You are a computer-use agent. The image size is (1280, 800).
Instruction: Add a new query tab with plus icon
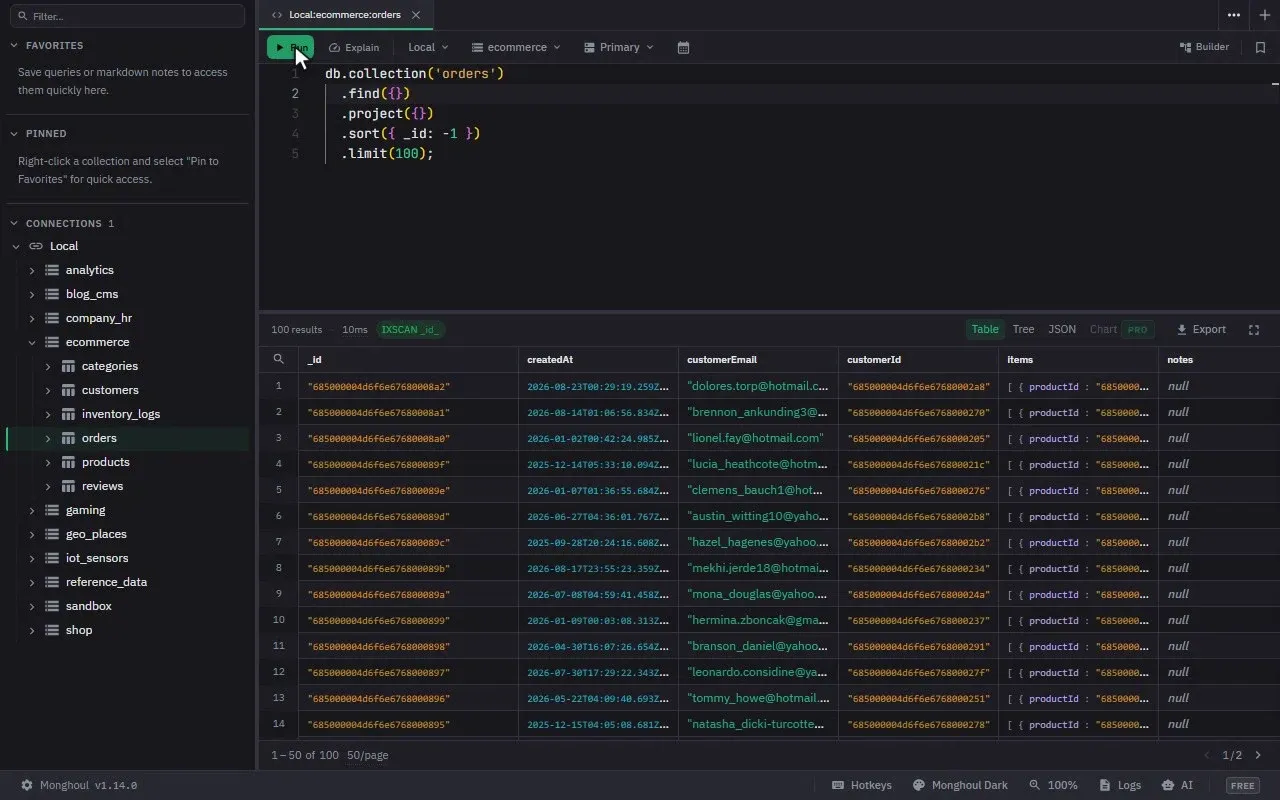pos(1265,15)
